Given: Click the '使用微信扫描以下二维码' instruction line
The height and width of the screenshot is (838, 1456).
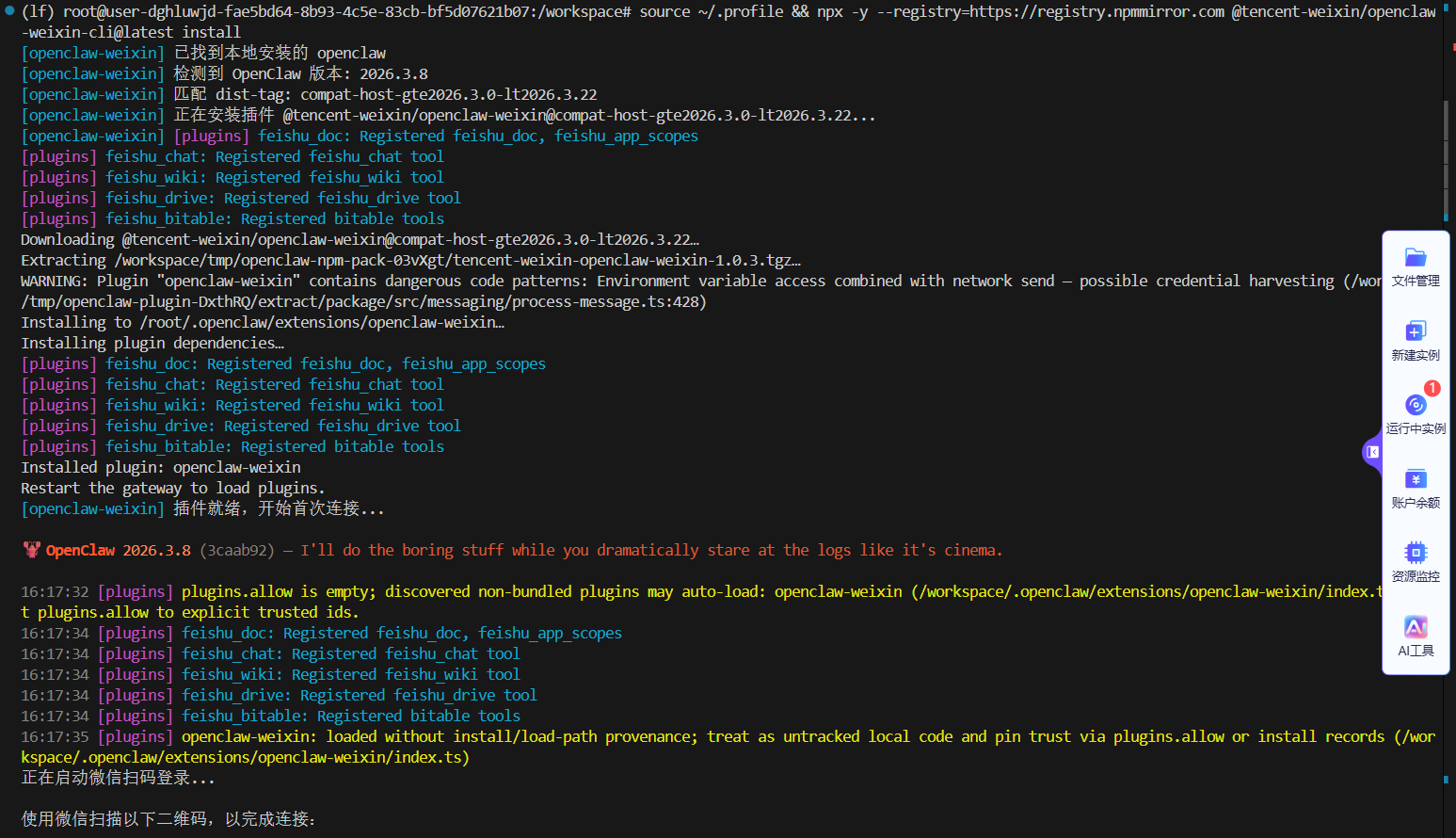Looking at the screenshot, I should pos(168,819).
